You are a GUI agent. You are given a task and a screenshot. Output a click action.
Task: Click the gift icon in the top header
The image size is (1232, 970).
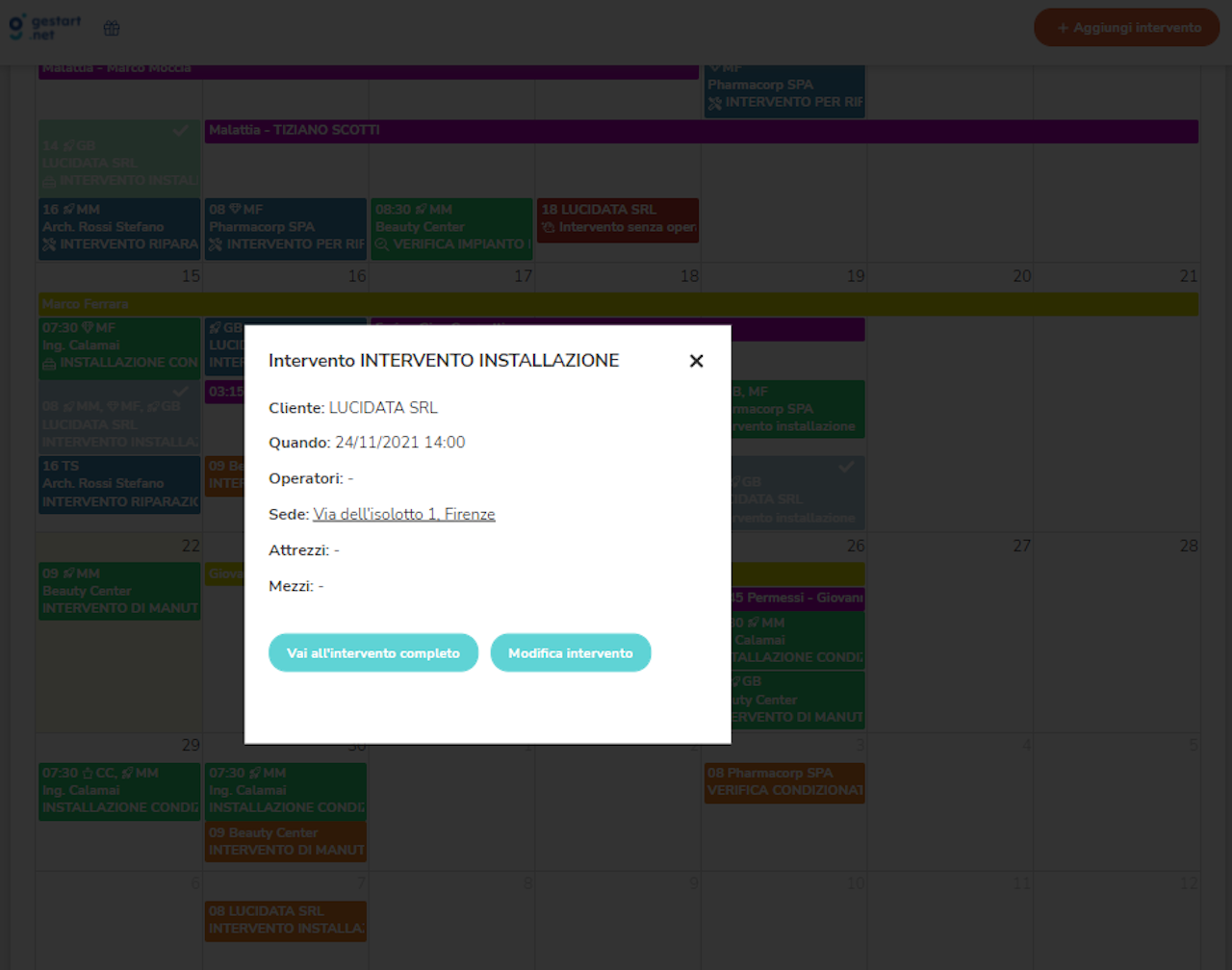coord(111,28)
